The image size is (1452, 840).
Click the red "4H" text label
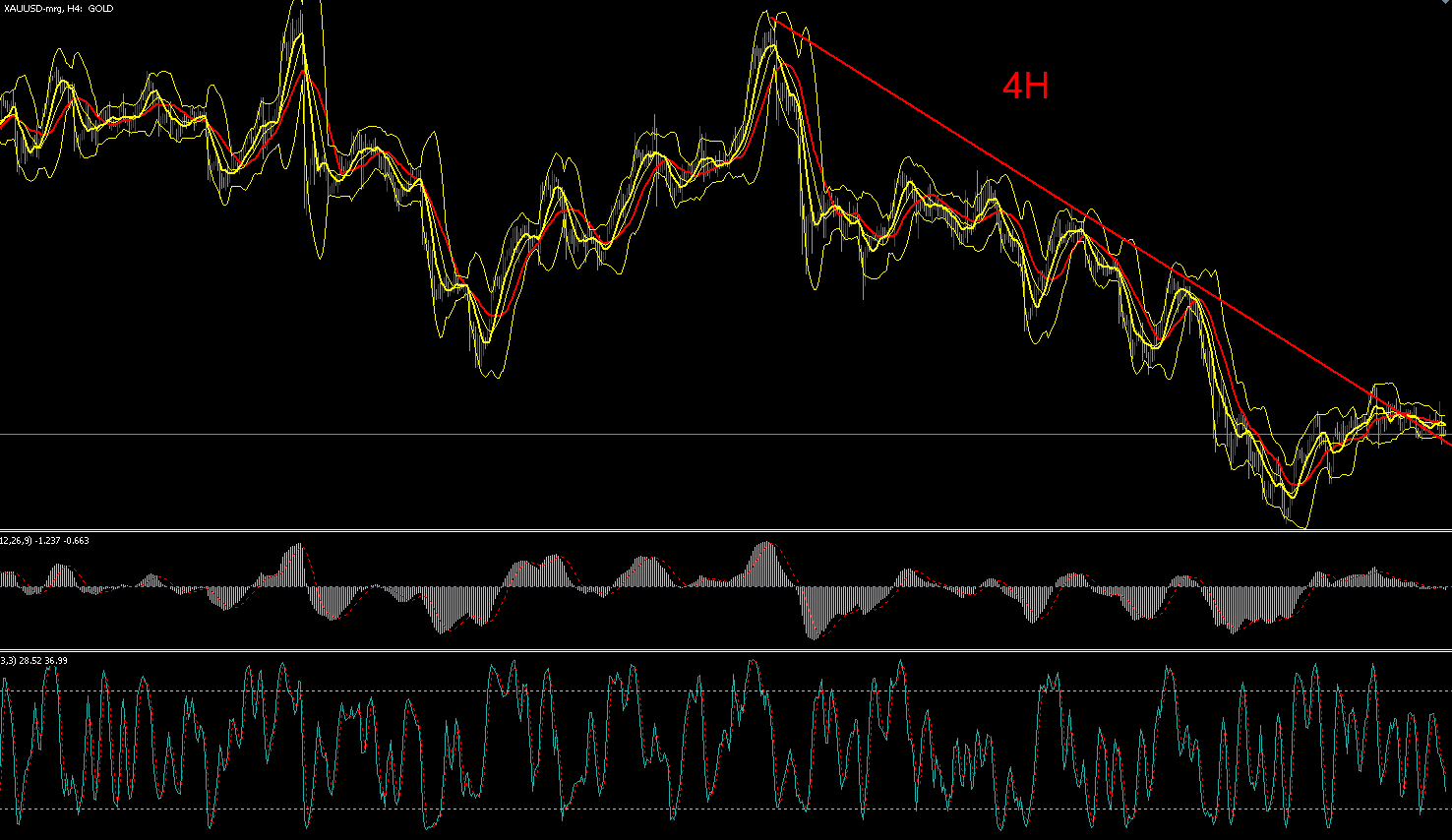pyautogui.click(x=1025, y=87)
